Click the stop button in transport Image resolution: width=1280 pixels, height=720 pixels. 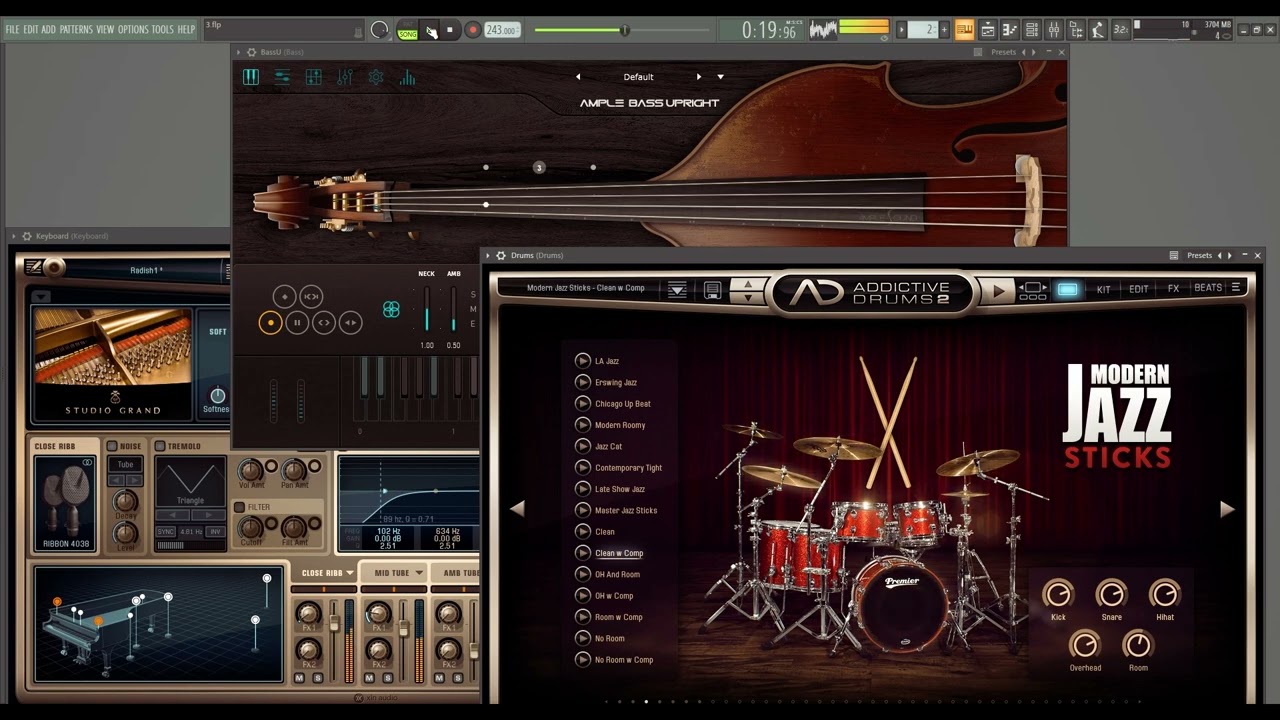click(x=450, y=30)
